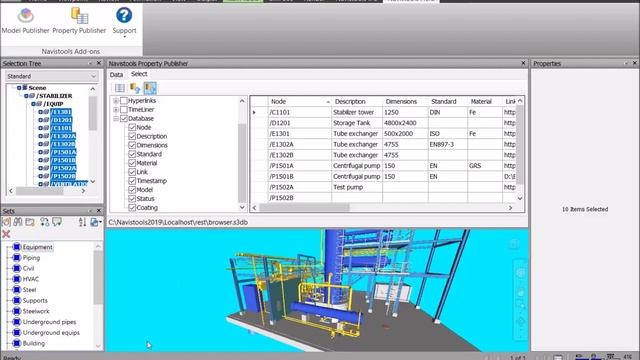Select the /D1201 item in Selection Tree
The width and height of the screenshot is (640, 360).
point(62,120)
